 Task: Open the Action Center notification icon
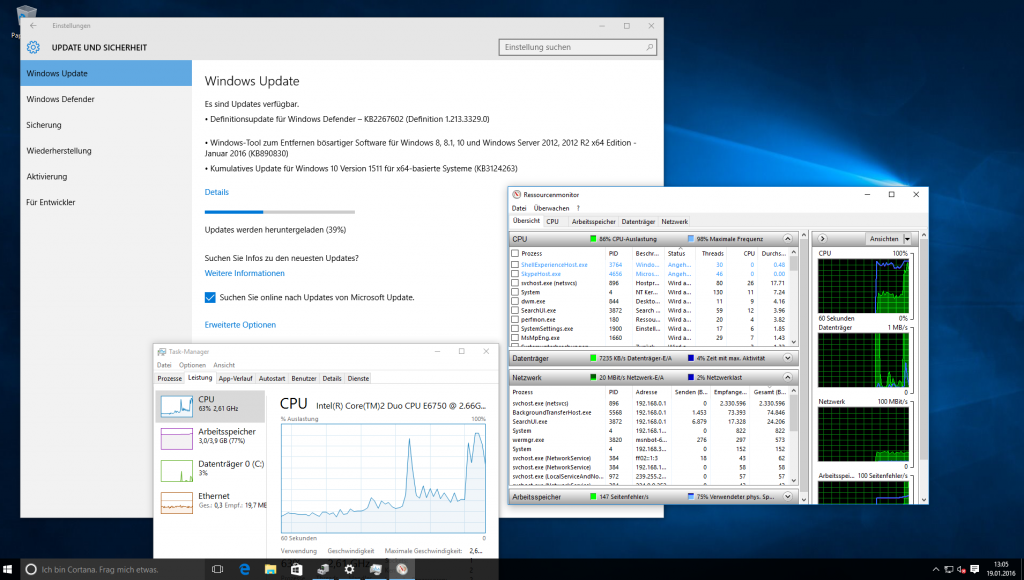pos(974,570)
